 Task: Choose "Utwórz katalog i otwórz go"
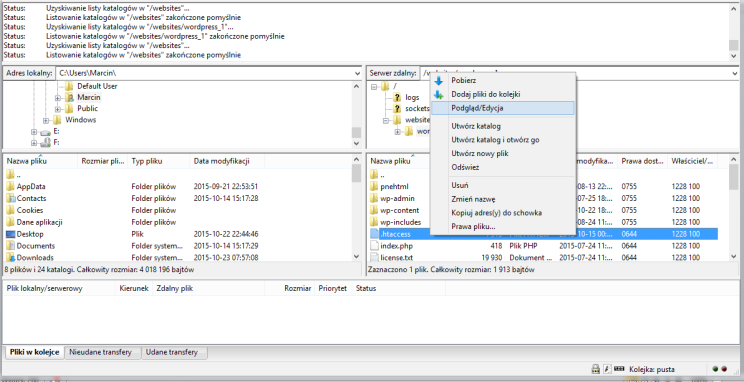503,140
